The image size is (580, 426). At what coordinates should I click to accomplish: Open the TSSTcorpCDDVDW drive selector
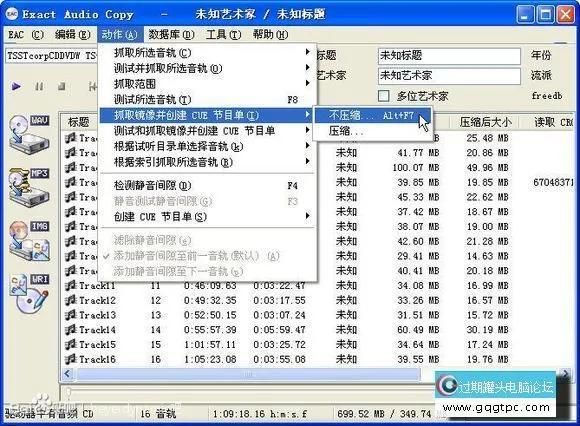52,56
